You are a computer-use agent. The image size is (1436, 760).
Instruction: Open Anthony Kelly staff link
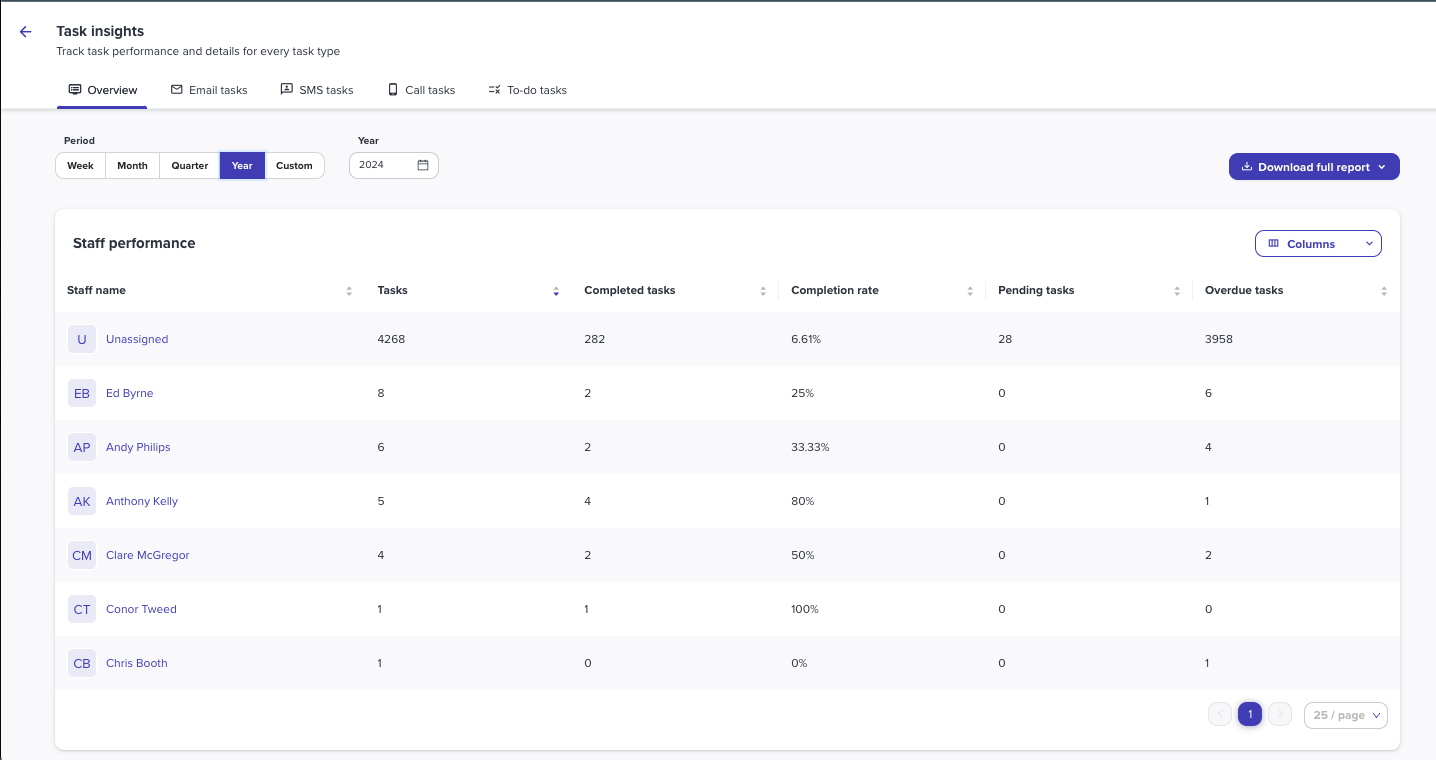click(142, 501)
